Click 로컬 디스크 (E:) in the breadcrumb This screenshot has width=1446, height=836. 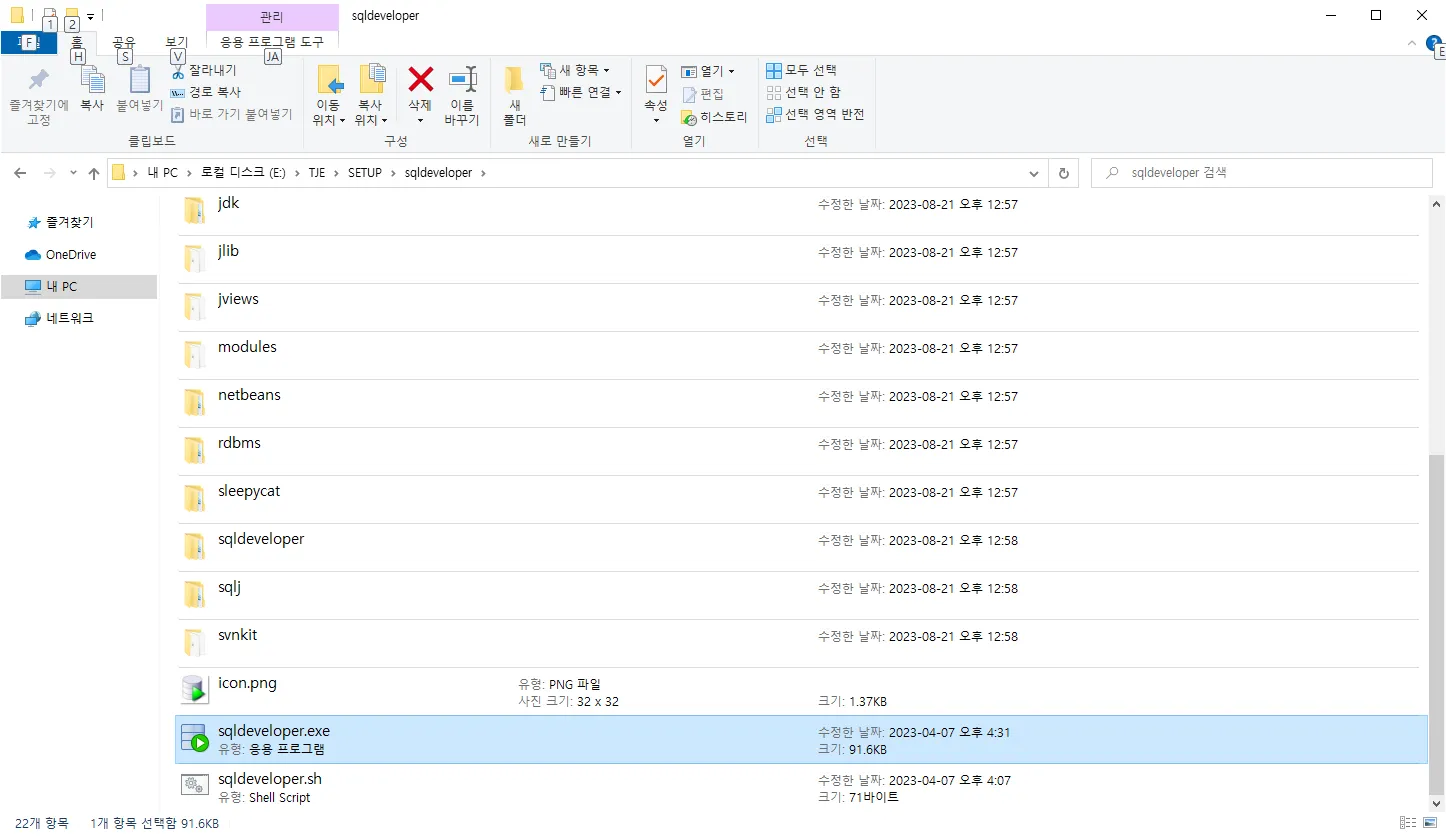pyautogui.click(x=243, y=173)
